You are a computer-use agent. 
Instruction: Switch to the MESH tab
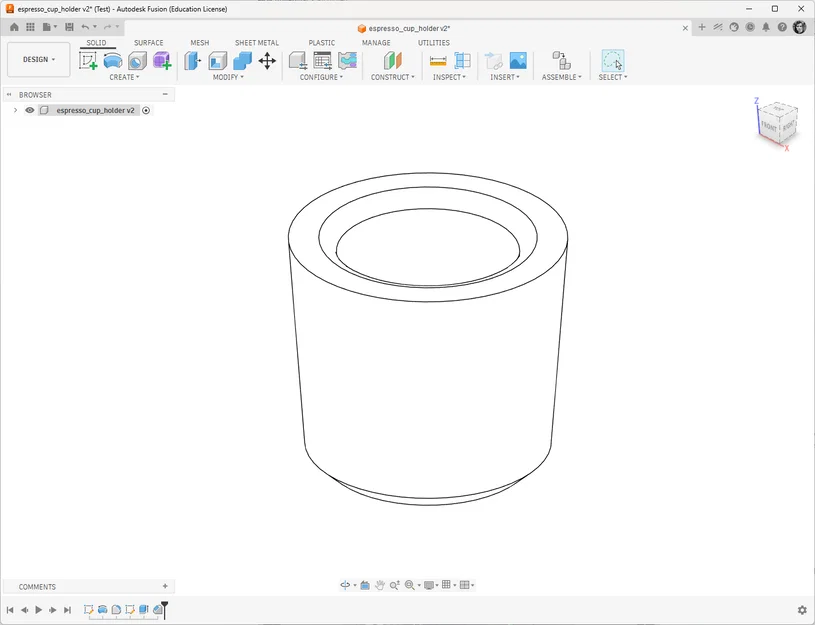click(x=200, y=43)
